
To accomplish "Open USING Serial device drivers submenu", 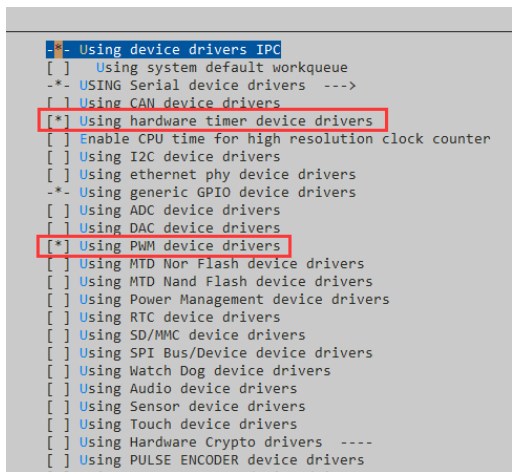I will [201, 85].
